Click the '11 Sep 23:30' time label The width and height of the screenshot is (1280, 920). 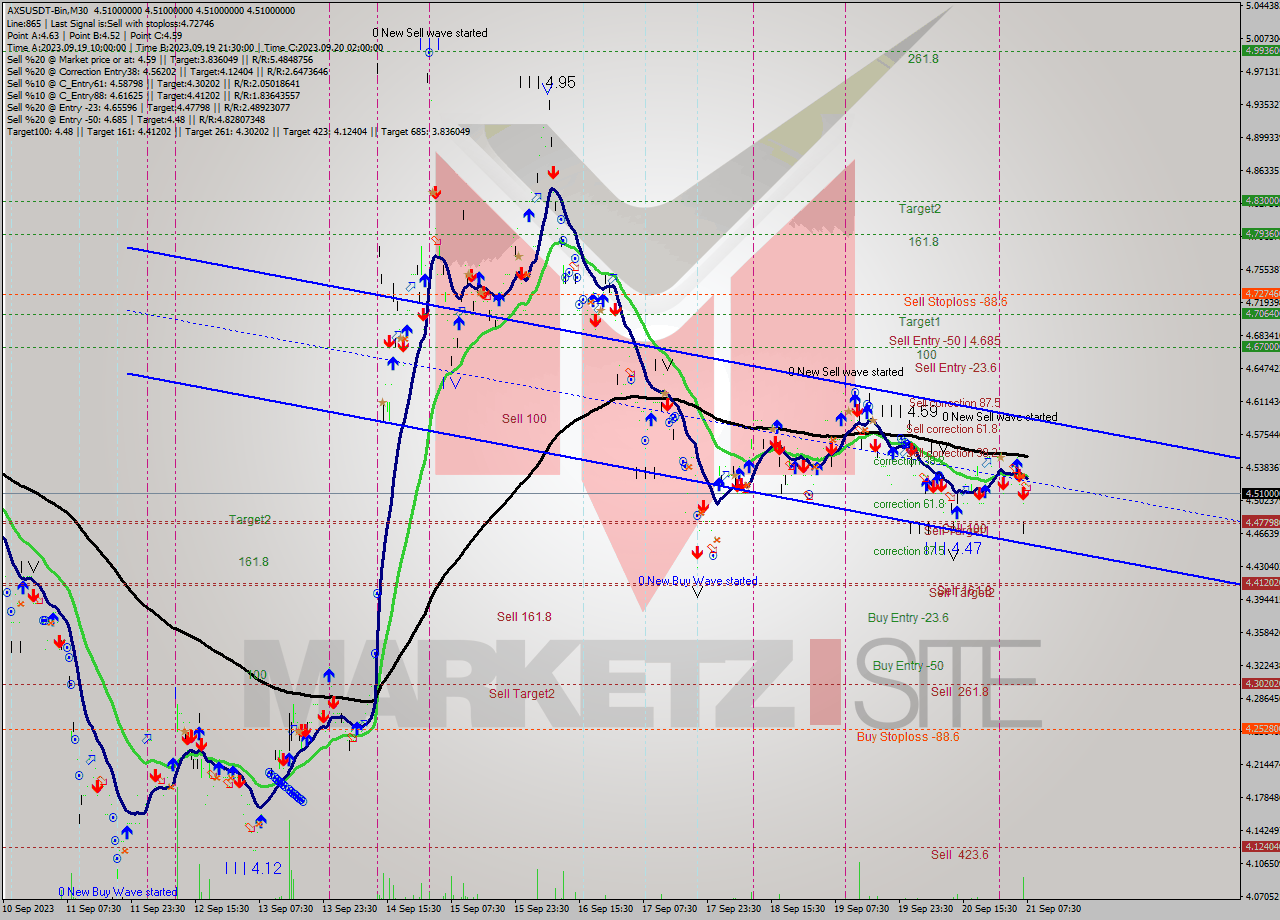coord(159,909)
